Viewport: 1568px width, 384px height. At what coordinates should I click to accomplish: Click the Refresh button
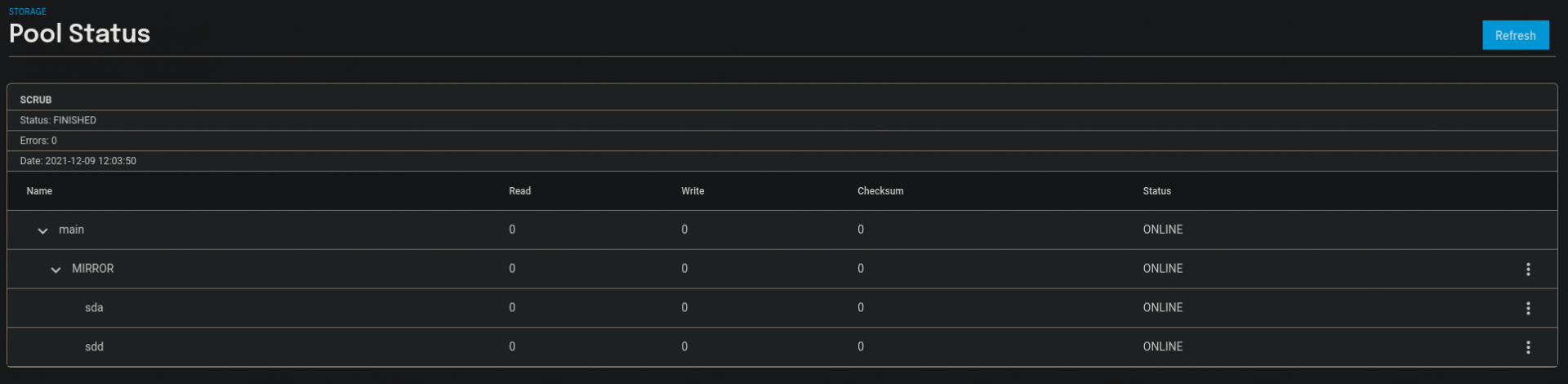click(x=1515, y=35)
